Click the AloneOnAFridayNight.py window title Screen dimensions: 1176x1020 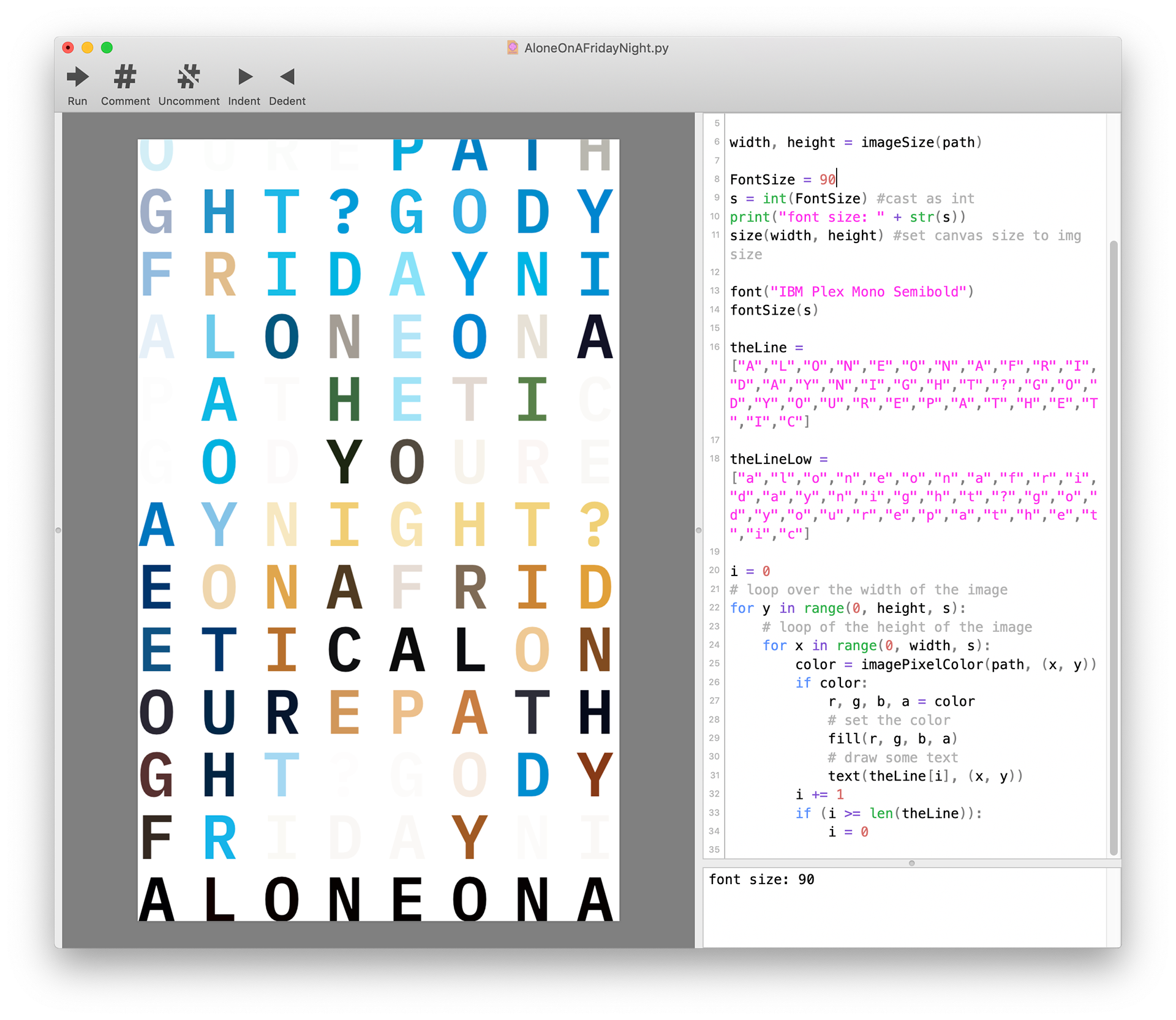(x=596, y=48)
